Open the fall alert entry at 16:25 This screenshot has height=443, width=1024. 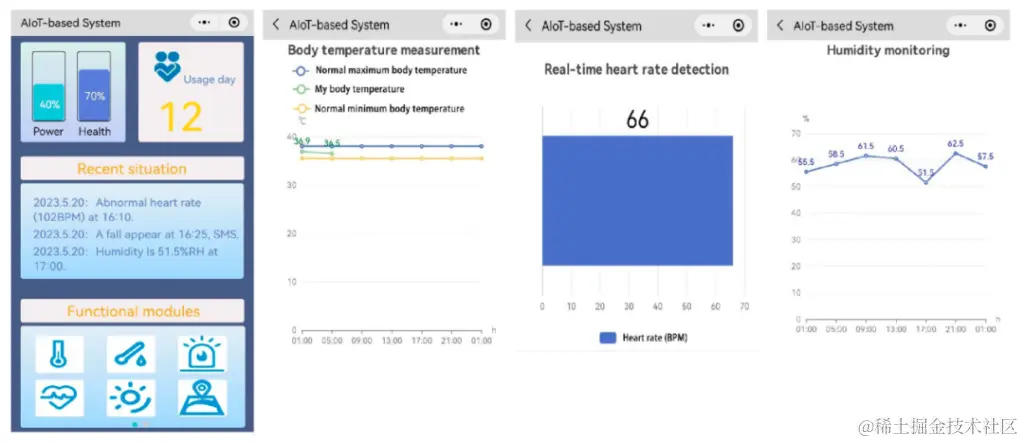pos(132,234)
